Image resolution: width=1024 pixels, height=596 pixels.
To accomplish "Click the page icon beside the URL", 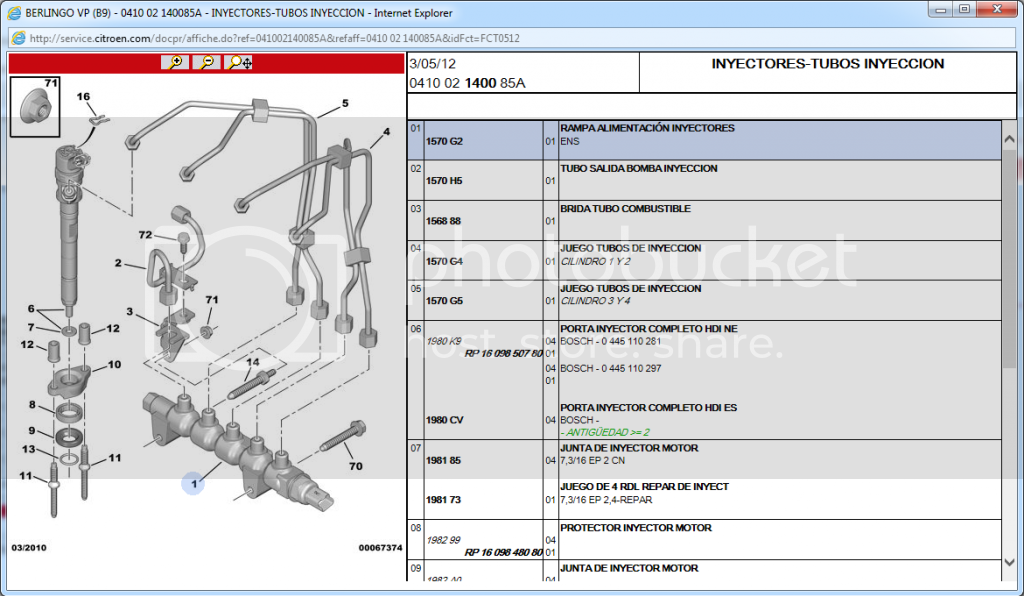I will 18,38.
